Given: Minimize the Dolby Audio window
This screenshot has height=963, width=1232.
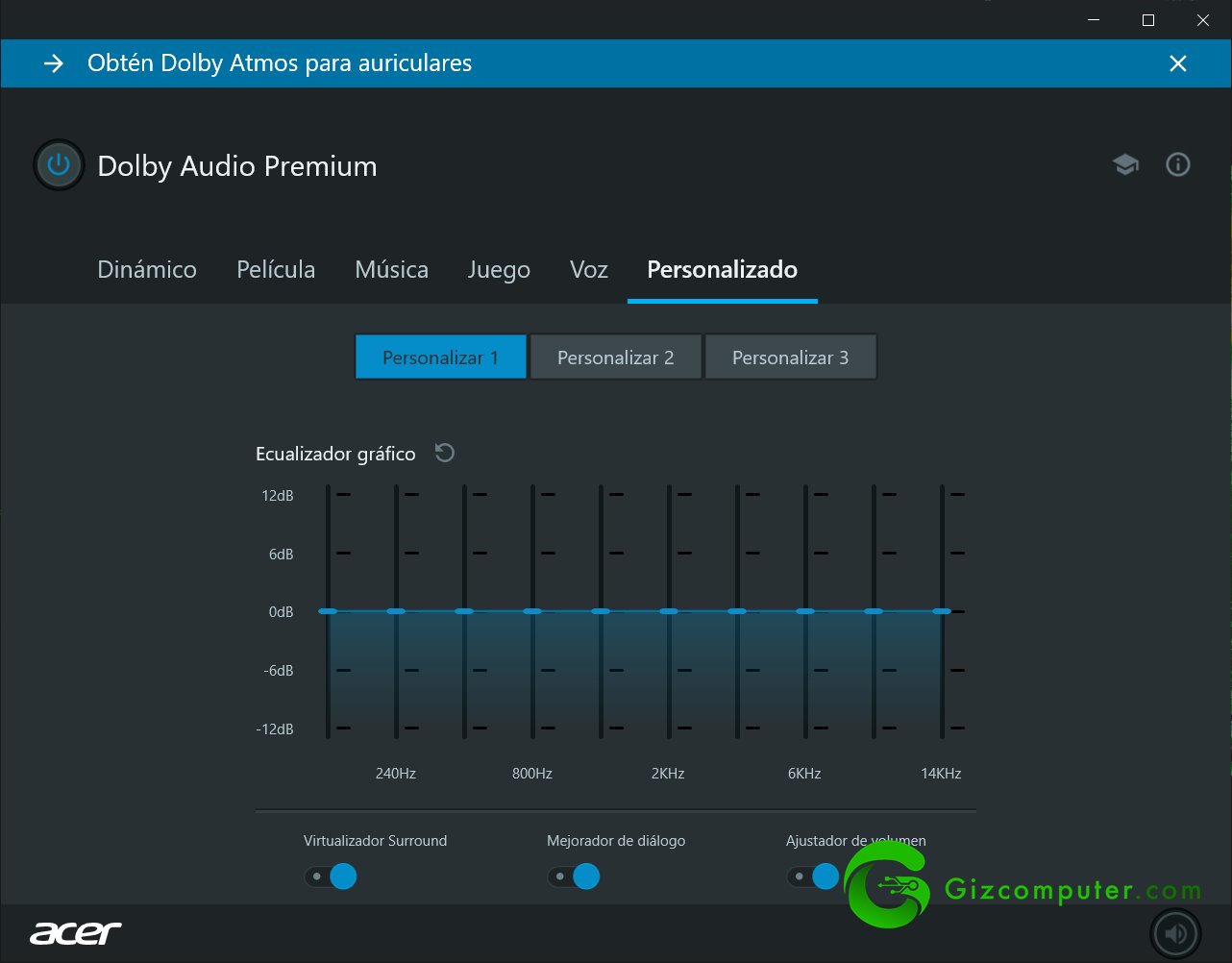Looking at the screenshot, I should pos(1094,20).
